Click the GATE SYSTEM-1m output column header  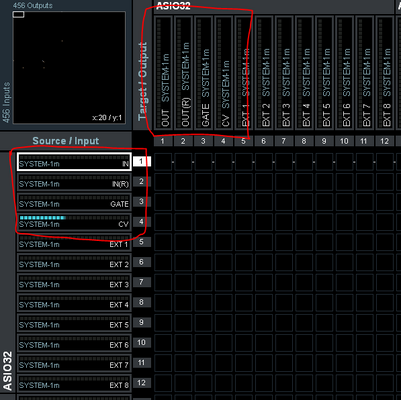tap(203, 72)
